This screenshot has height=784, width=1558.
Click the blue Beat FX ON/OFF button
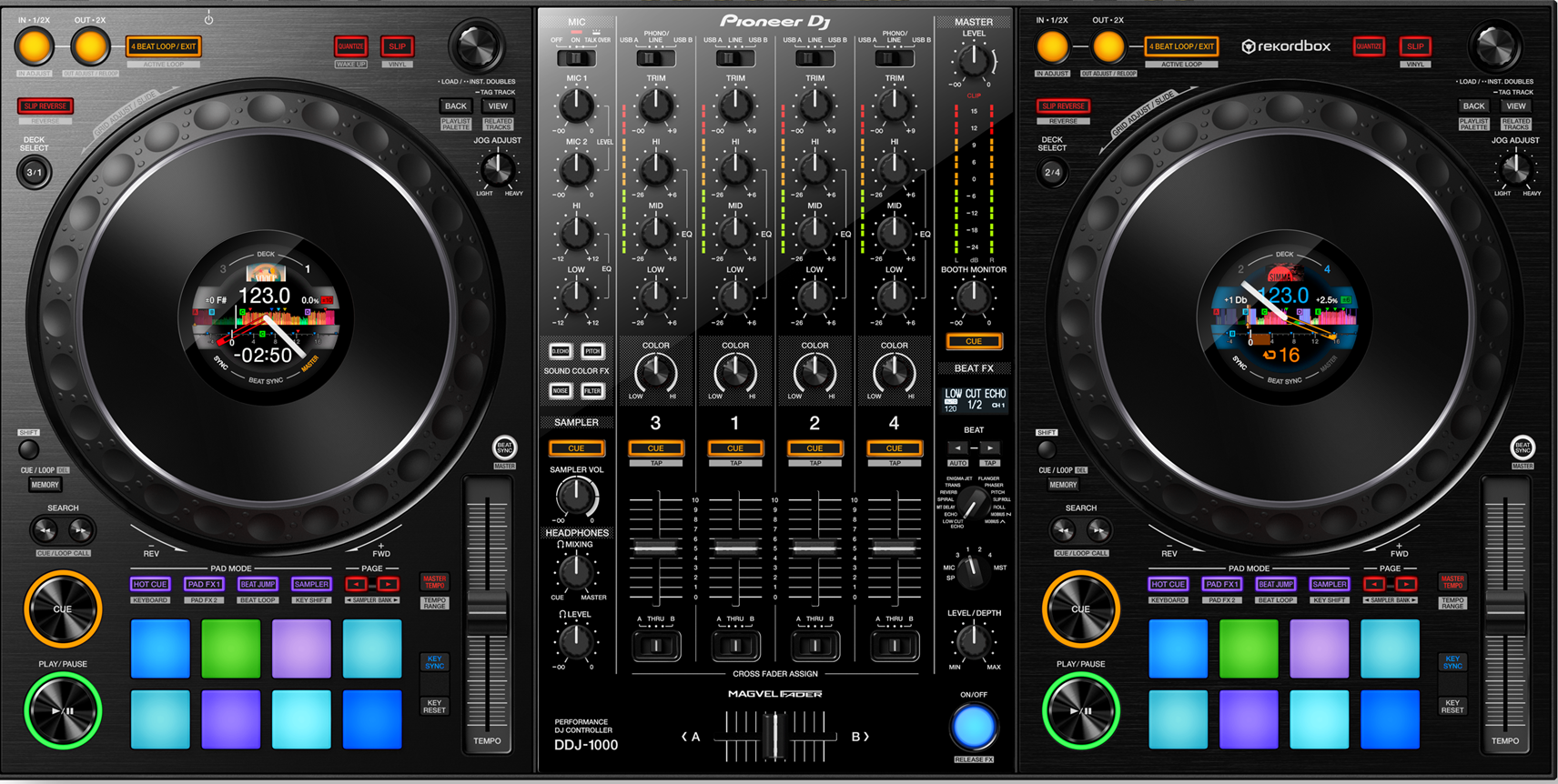pos(974,727)
